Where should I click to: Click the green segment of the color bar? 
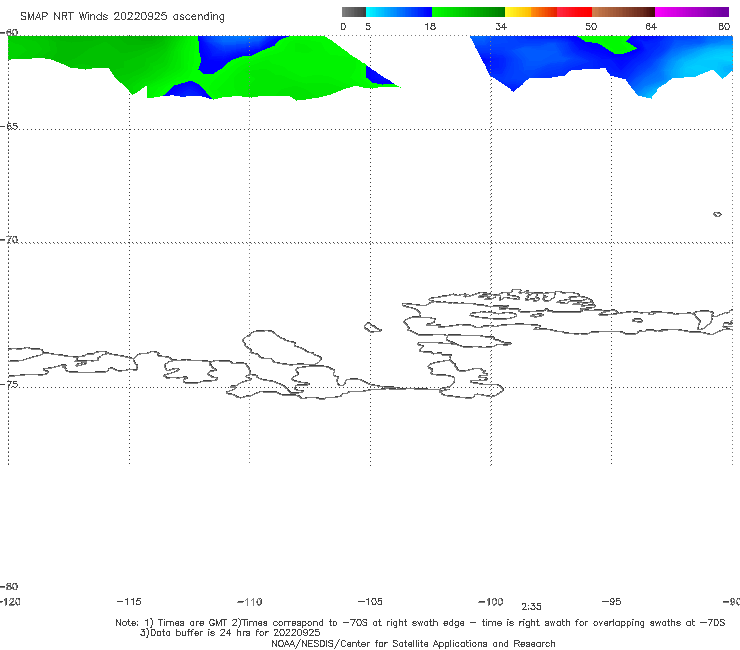pos(468,12)
